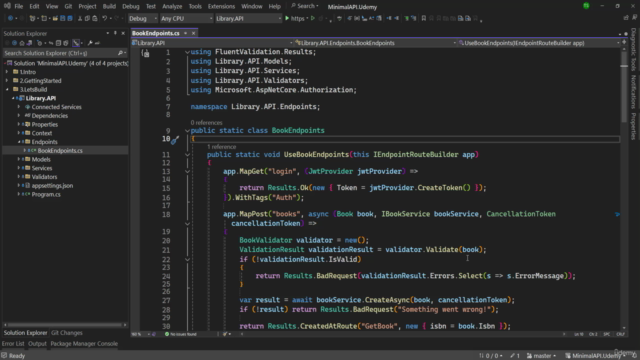640x360 pixels.
Task: Open the File menu
Action: coord(19,7)
